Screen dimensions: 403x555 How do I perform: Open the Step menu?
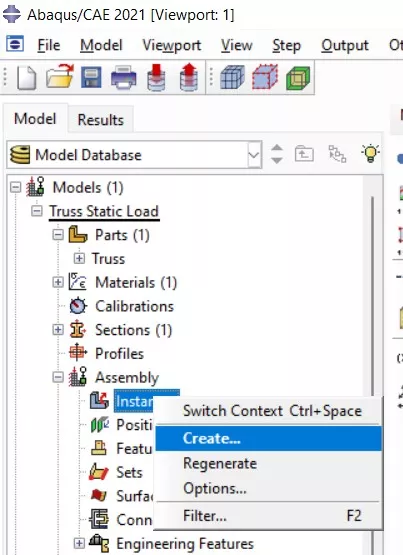click(x=287, y=46)
